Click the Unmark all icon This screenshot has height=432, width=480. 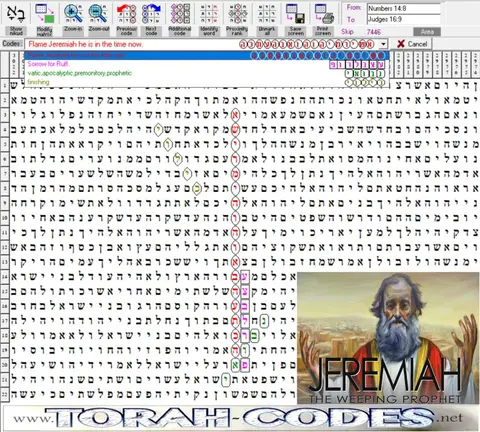(267, 14)
